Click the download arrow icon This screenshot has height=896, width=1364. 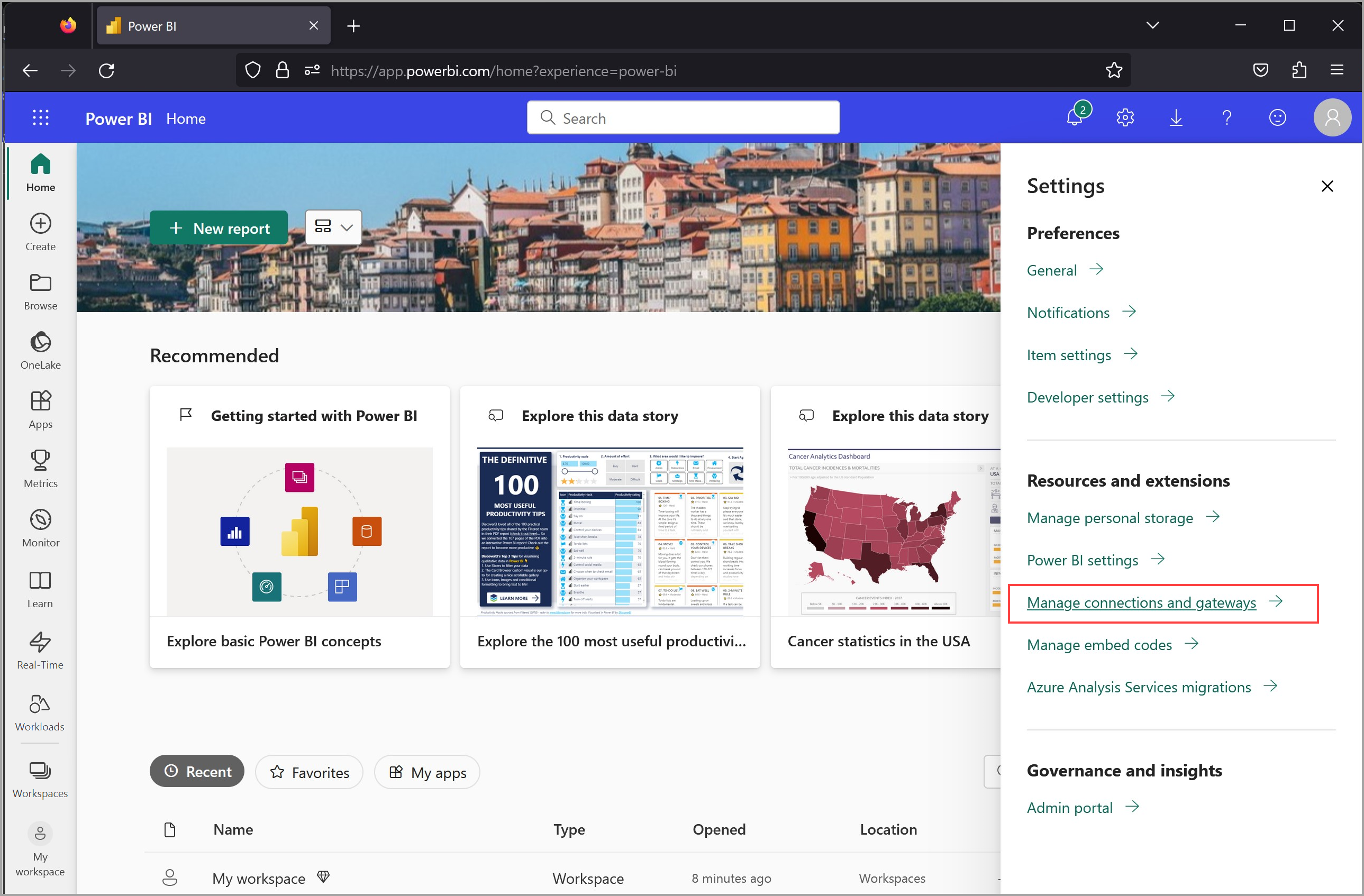tap(1176, 118)
